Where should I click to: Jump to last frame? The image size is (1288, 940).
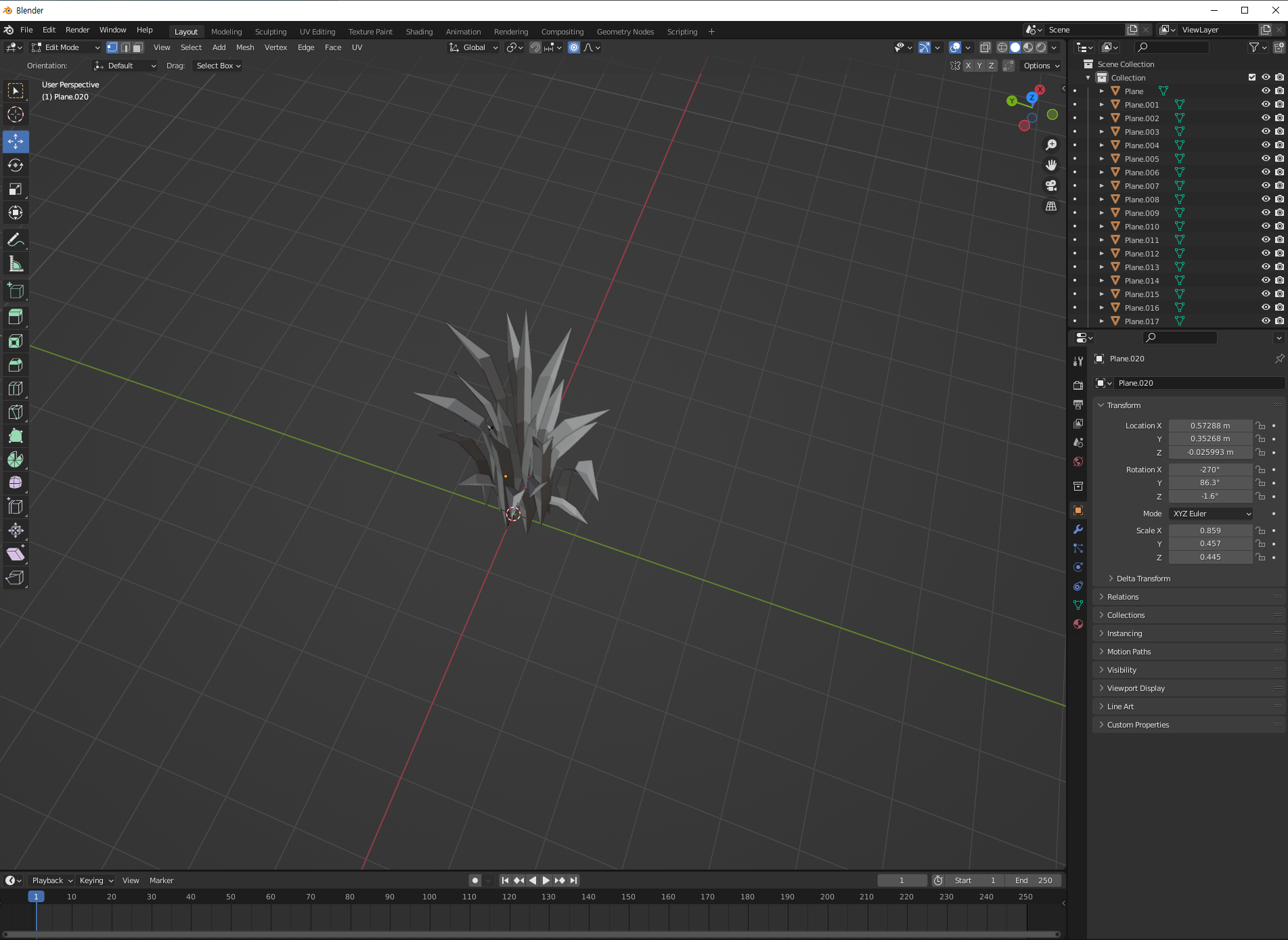pyautogui.click(x=574, y=880)
